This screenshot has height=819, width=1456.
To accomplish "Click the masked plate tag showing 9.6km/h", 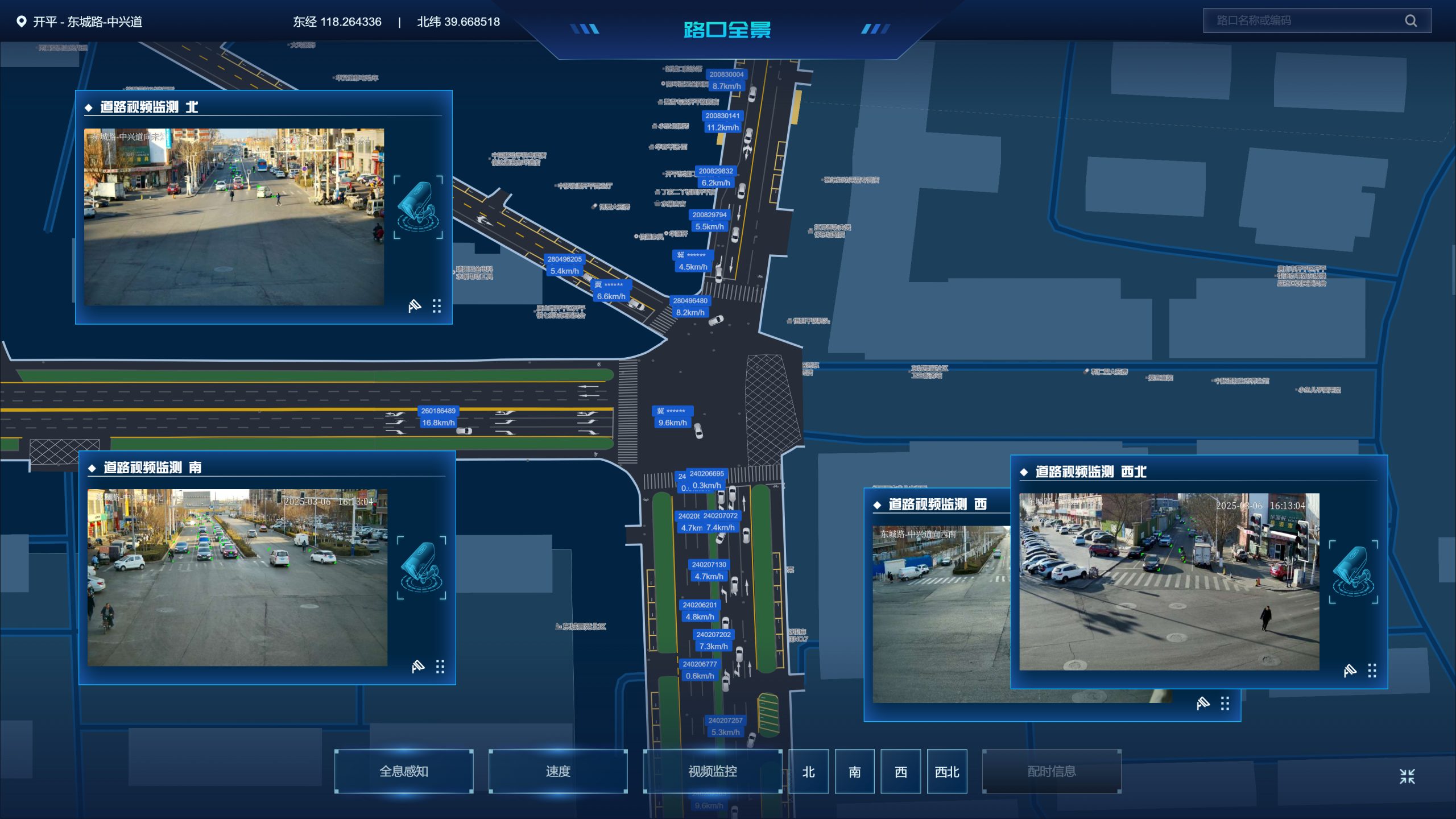I will point(672,417).
